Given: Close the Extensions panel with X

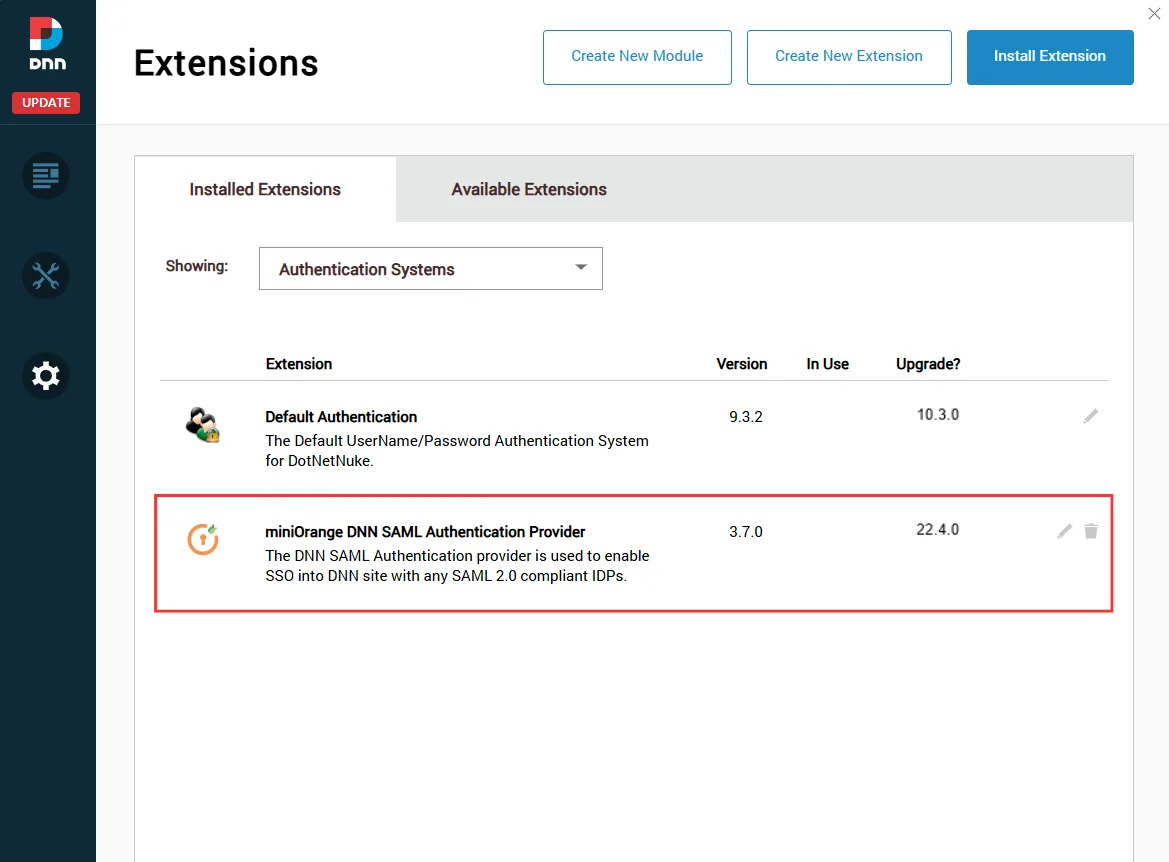Looking at the screenshot, I should [x=1154, y=13].
